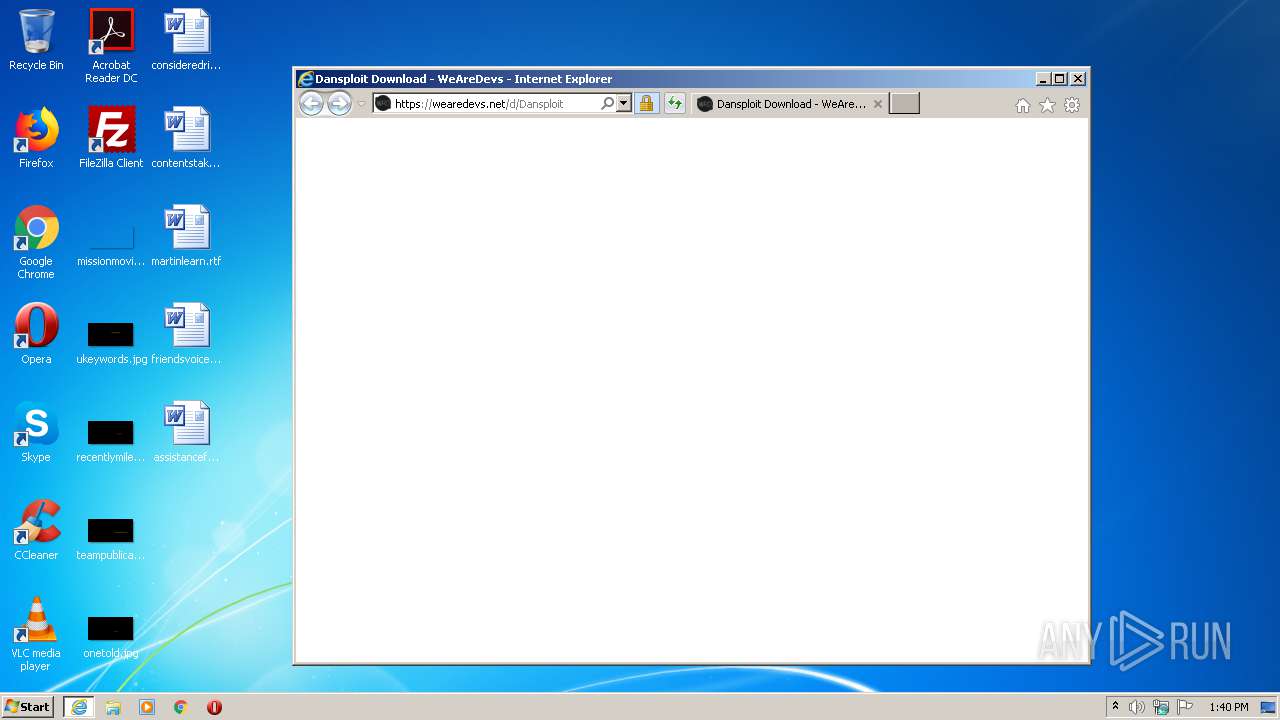
Task: Select the teampublica image file
Action: click(111, 538)
